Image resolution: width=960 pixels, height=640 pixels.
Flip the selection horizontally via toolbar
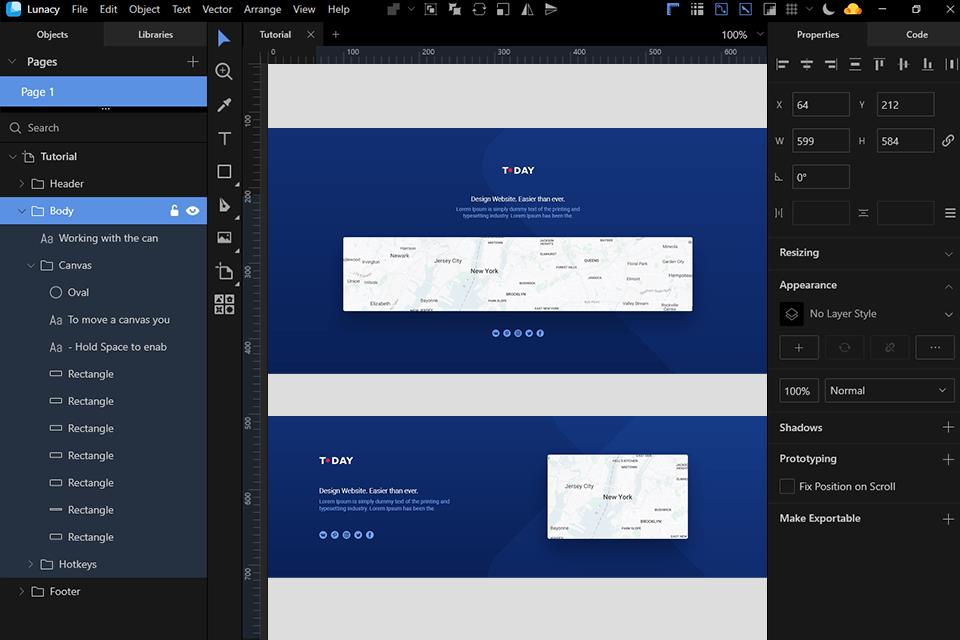point(525,9)
